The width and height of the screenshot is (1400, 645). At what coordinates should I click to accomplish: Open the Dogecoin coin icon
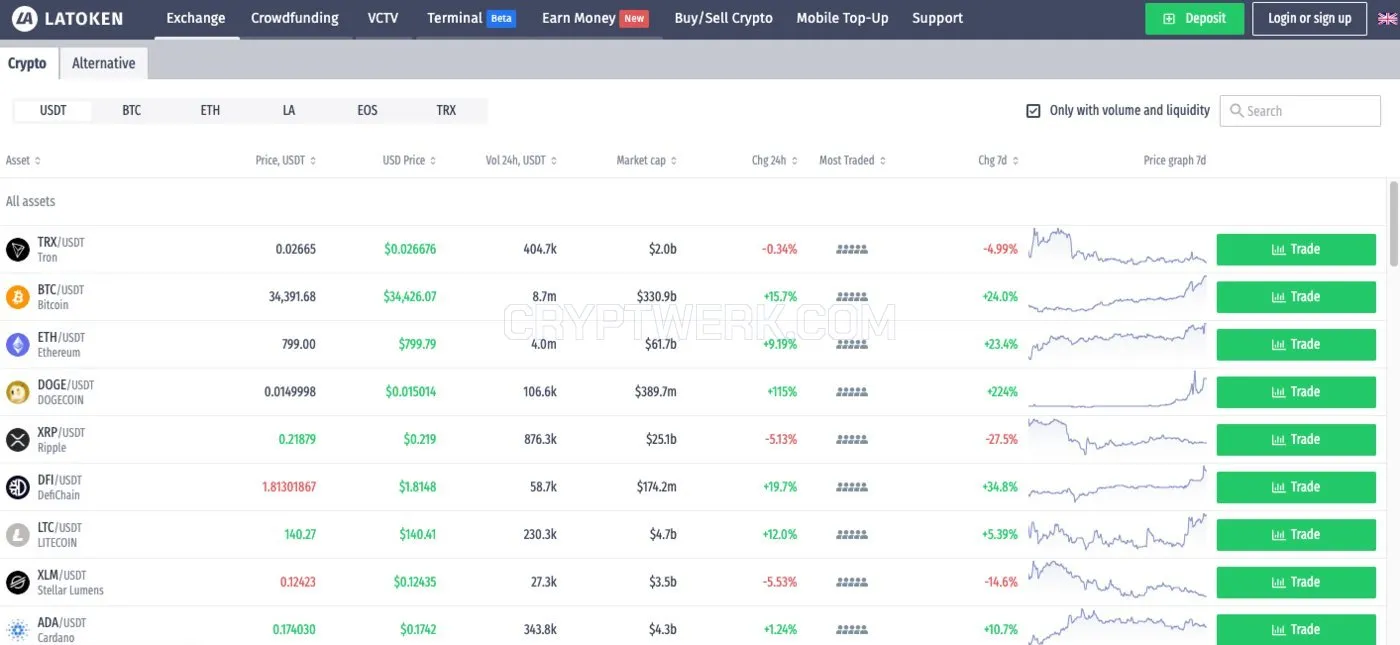point(18,392)
